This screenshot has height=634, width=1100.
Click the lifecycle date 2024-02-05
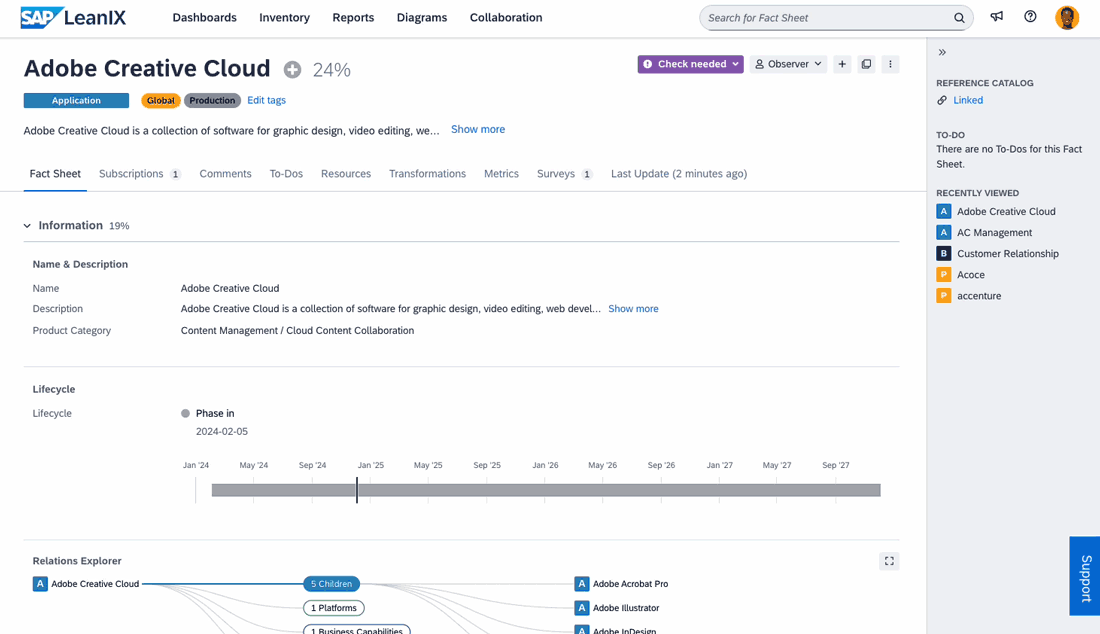point(222,431)
